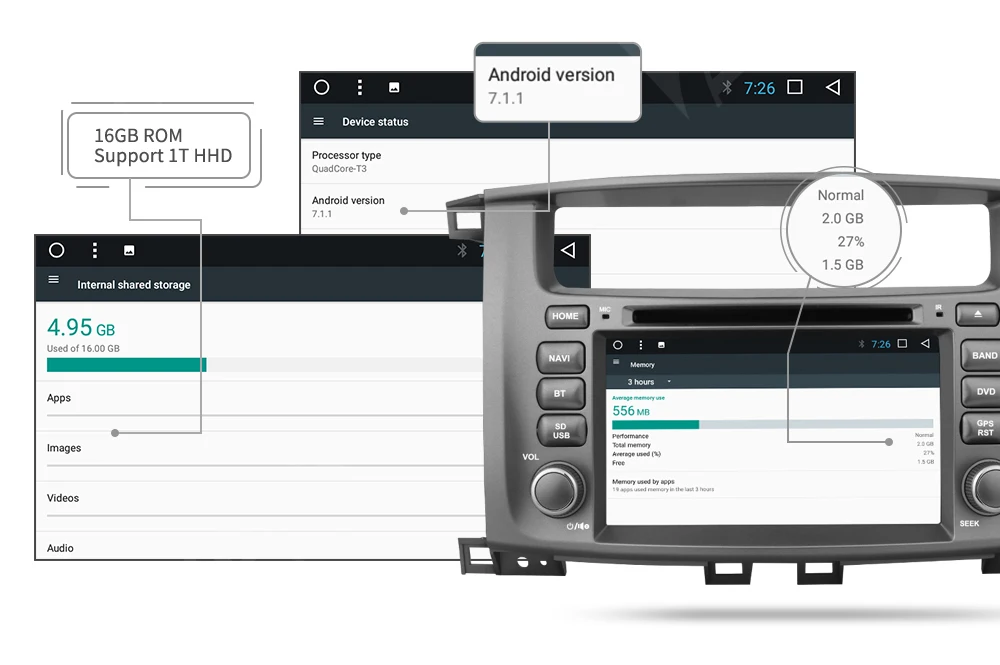Open hamburger menu beside Device status title
The height and width of the screenshot is (665, 1000).
point(318,121)
